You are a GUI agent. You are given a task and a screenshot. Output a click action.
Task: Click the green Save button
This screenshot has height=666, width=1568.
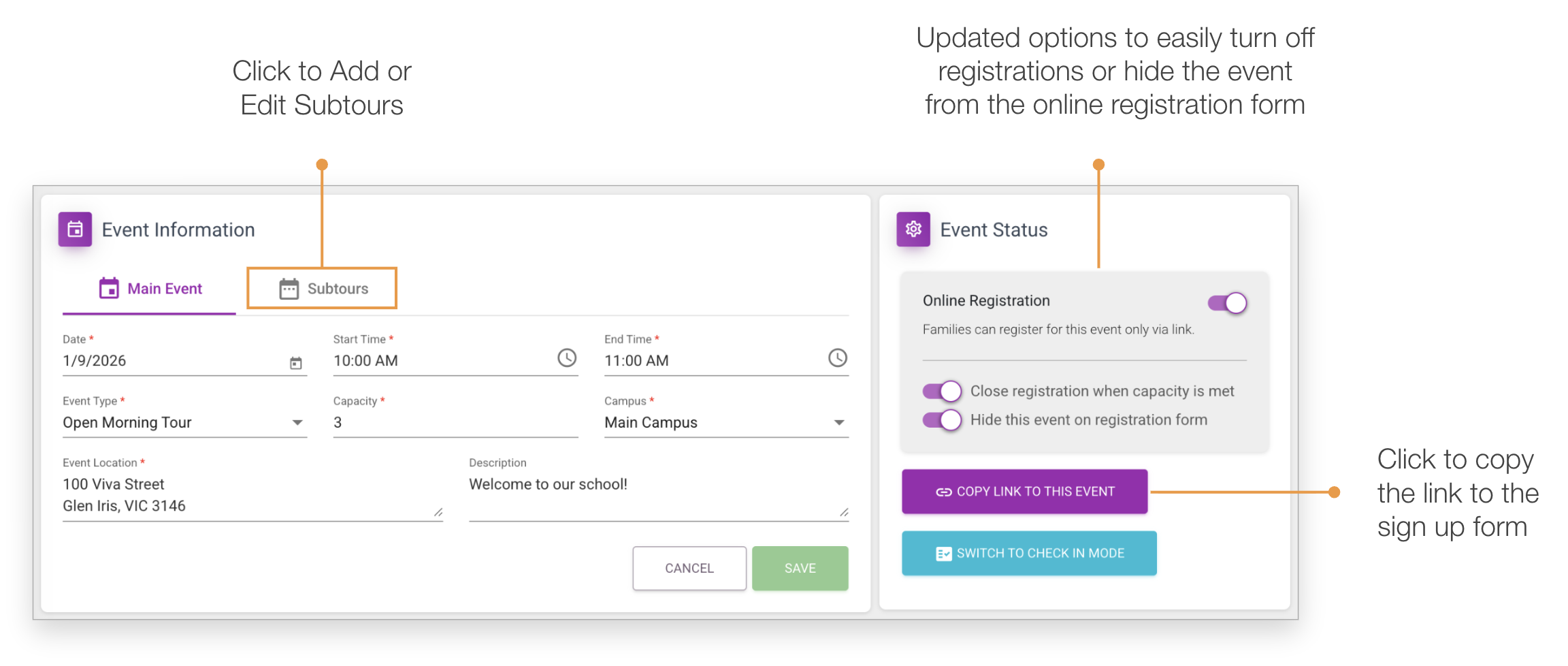click(x=800, y=568)
